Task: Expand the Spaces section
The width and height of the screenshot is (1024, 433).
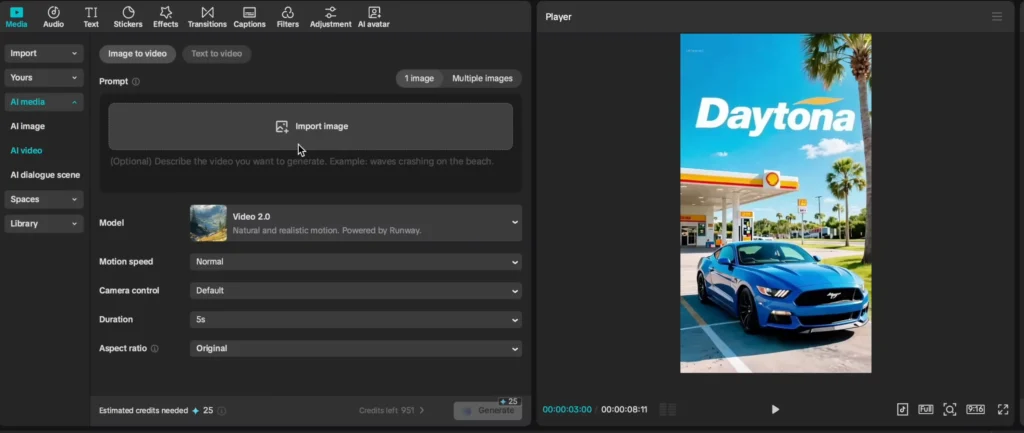Action: [x=44, y=199]
